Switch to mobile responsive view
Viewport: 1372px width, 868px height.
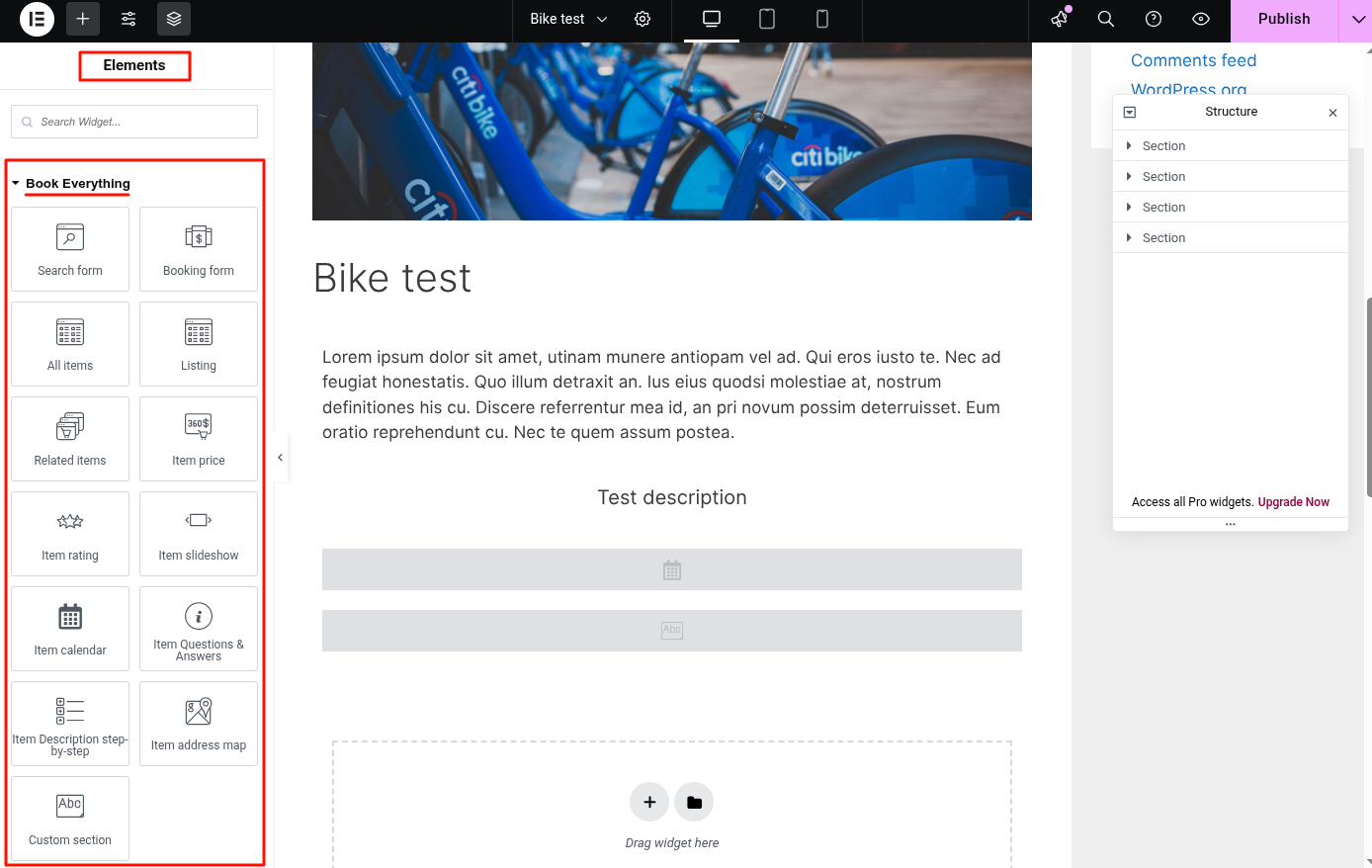tap(822, 19)
